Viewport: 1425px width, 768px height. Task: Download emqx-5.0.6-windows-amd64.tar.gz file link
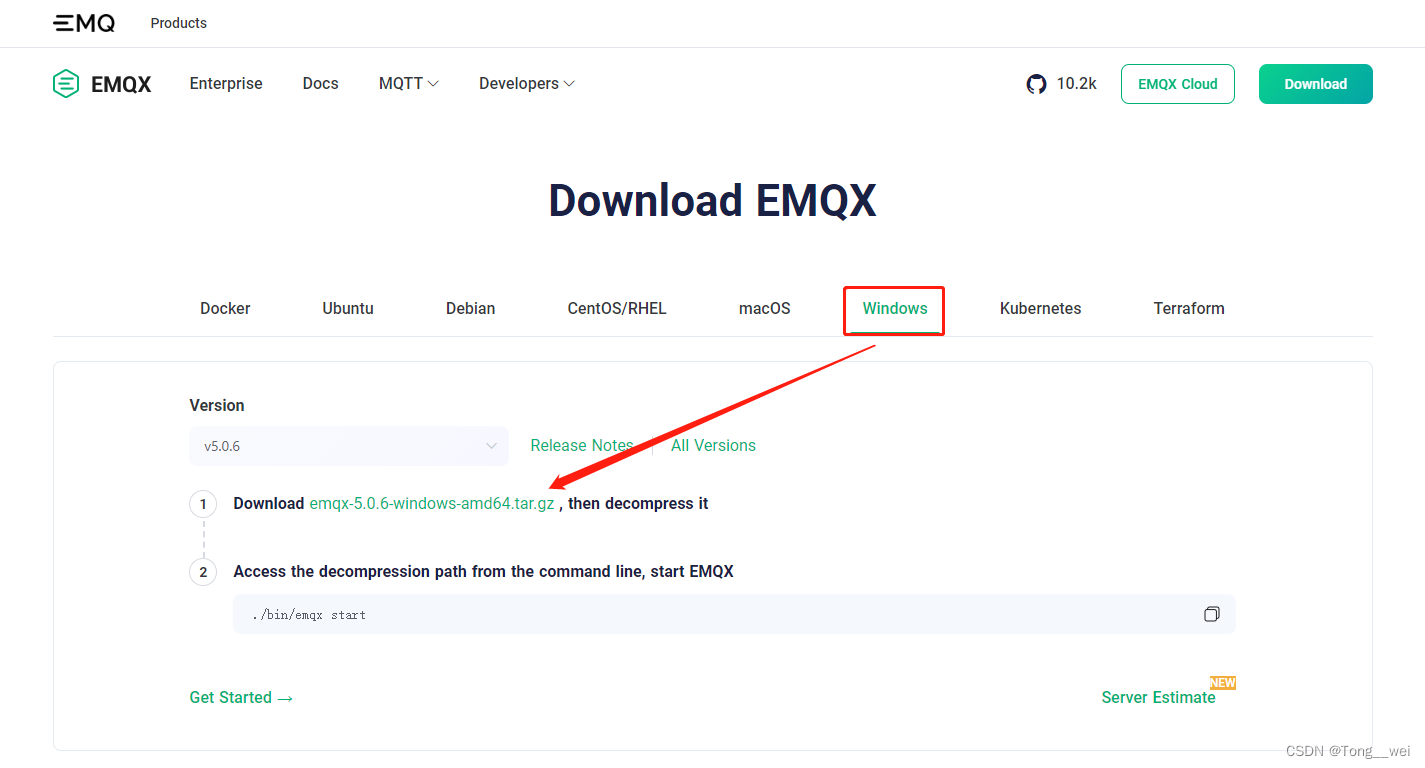click(432, 504)
